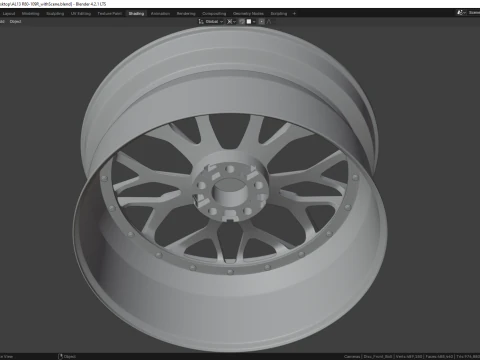Switch to the Scripting workspace tab
Viewport: 480px width, 360px height.
(x=279, y=14)
